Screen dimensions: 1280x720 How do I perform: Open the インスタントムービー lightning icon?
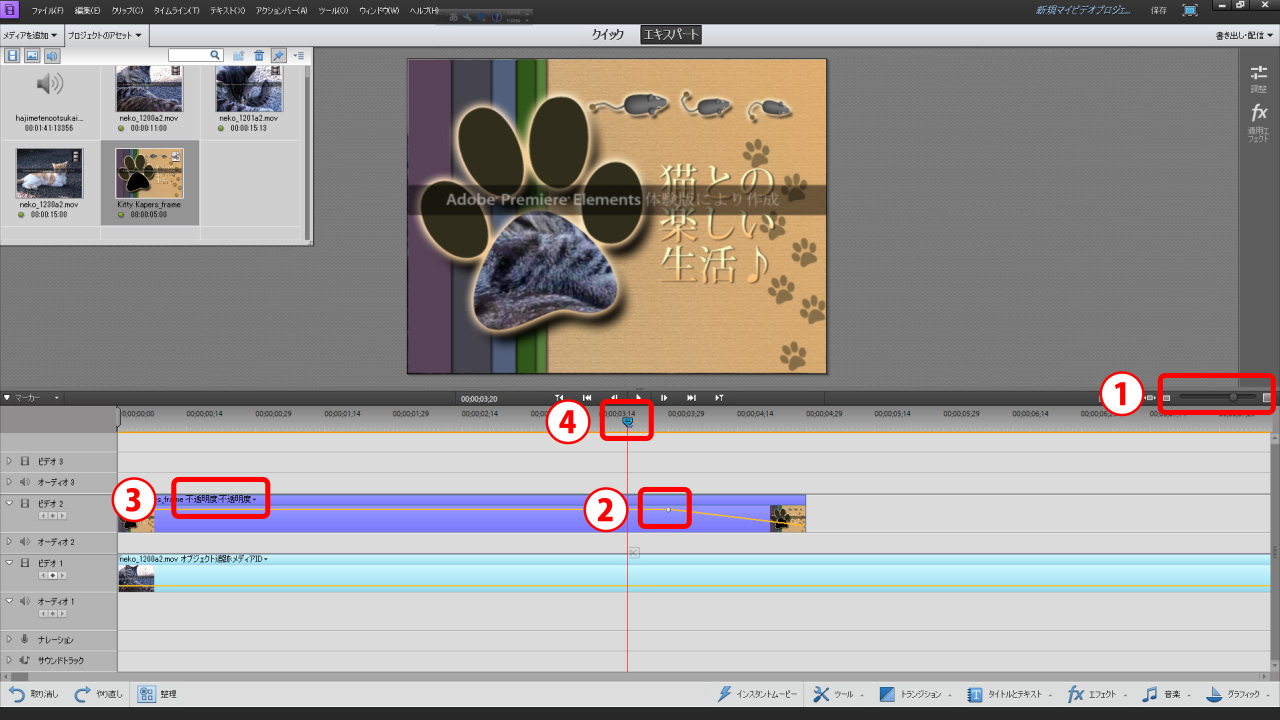(726, 694)
